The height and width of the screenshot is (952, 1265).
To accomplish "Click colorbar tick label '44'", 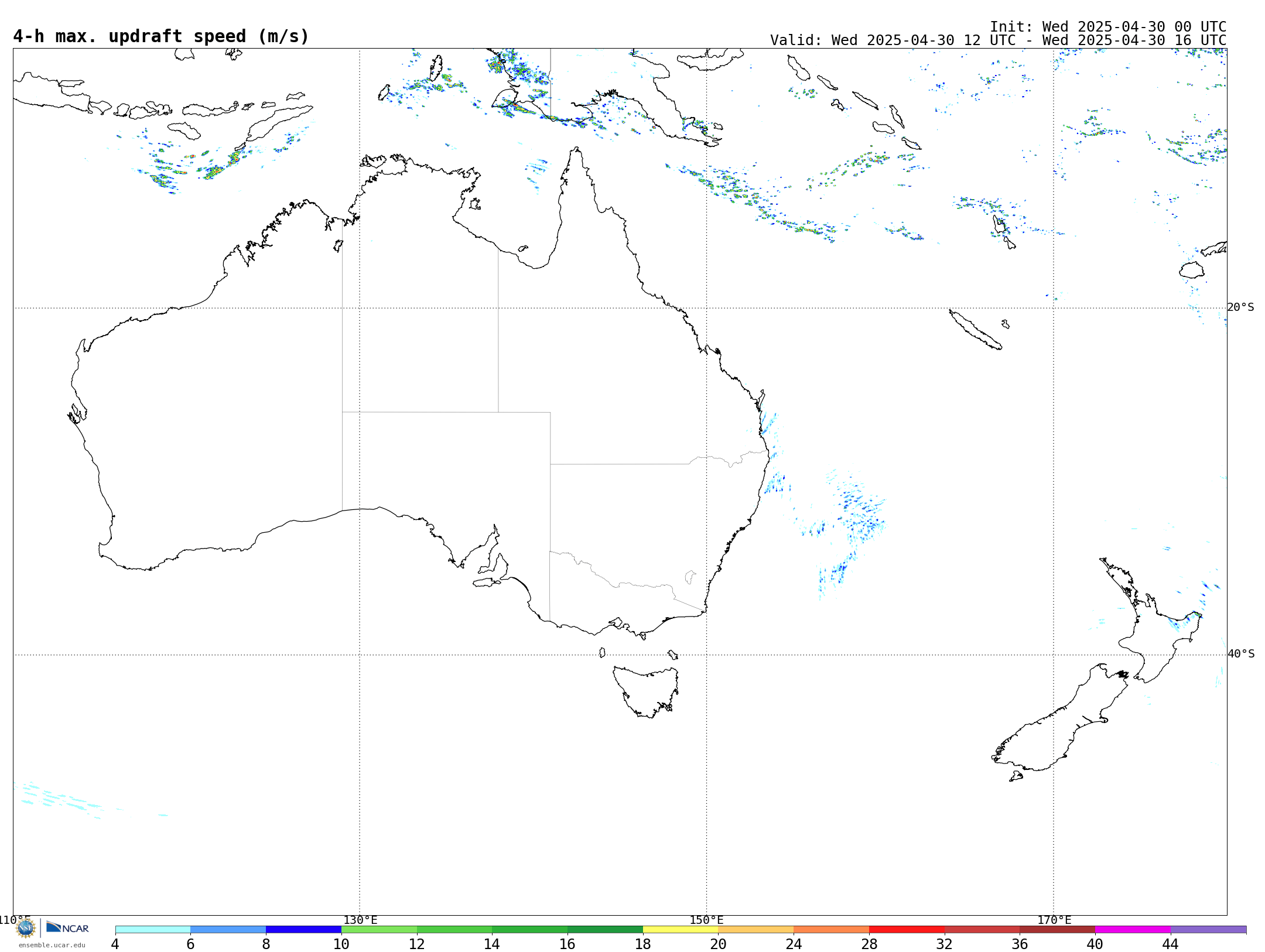I will pyautogui.click(x=1171, y=944).
